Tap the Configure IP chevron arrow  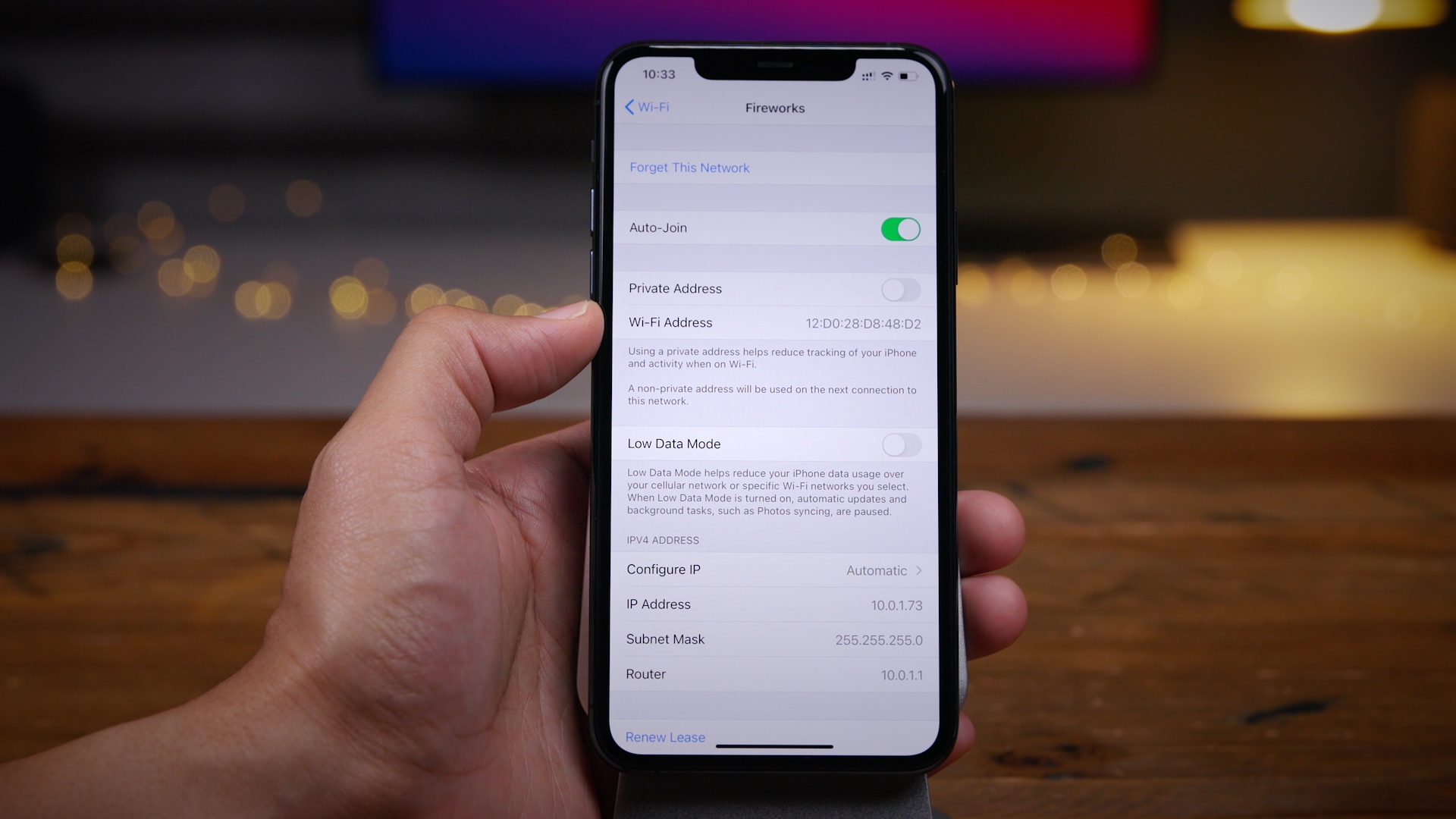918,570
